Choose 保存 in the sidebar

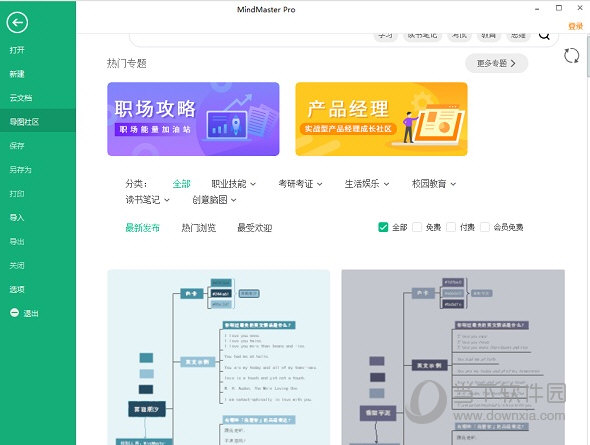17,146
